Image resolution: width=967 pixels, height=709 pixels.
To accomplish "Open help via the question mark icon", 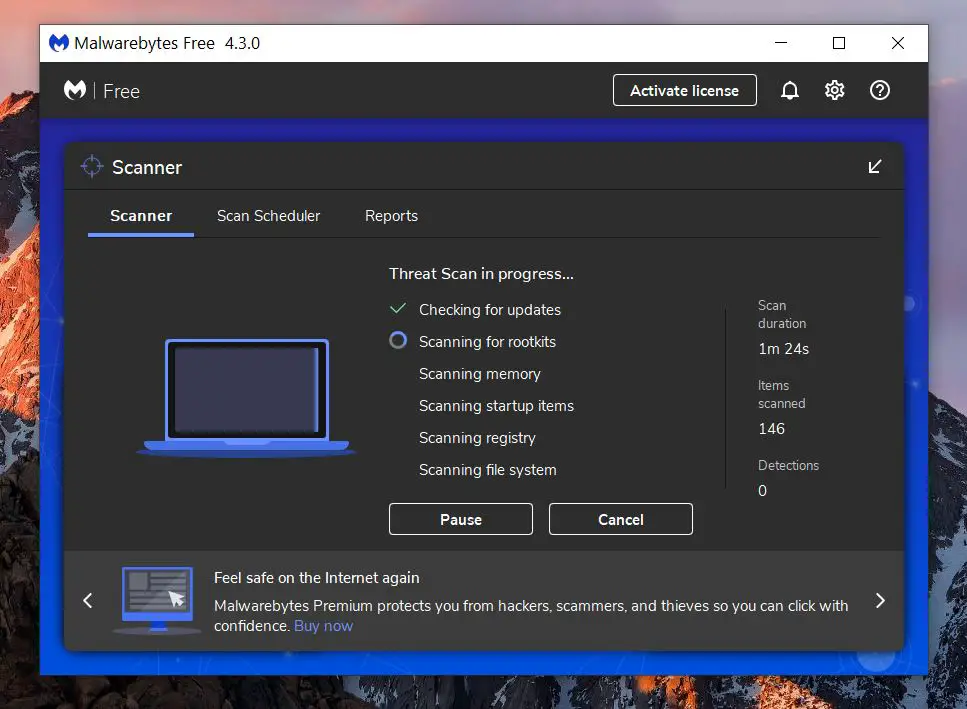I will pos(879,91).
